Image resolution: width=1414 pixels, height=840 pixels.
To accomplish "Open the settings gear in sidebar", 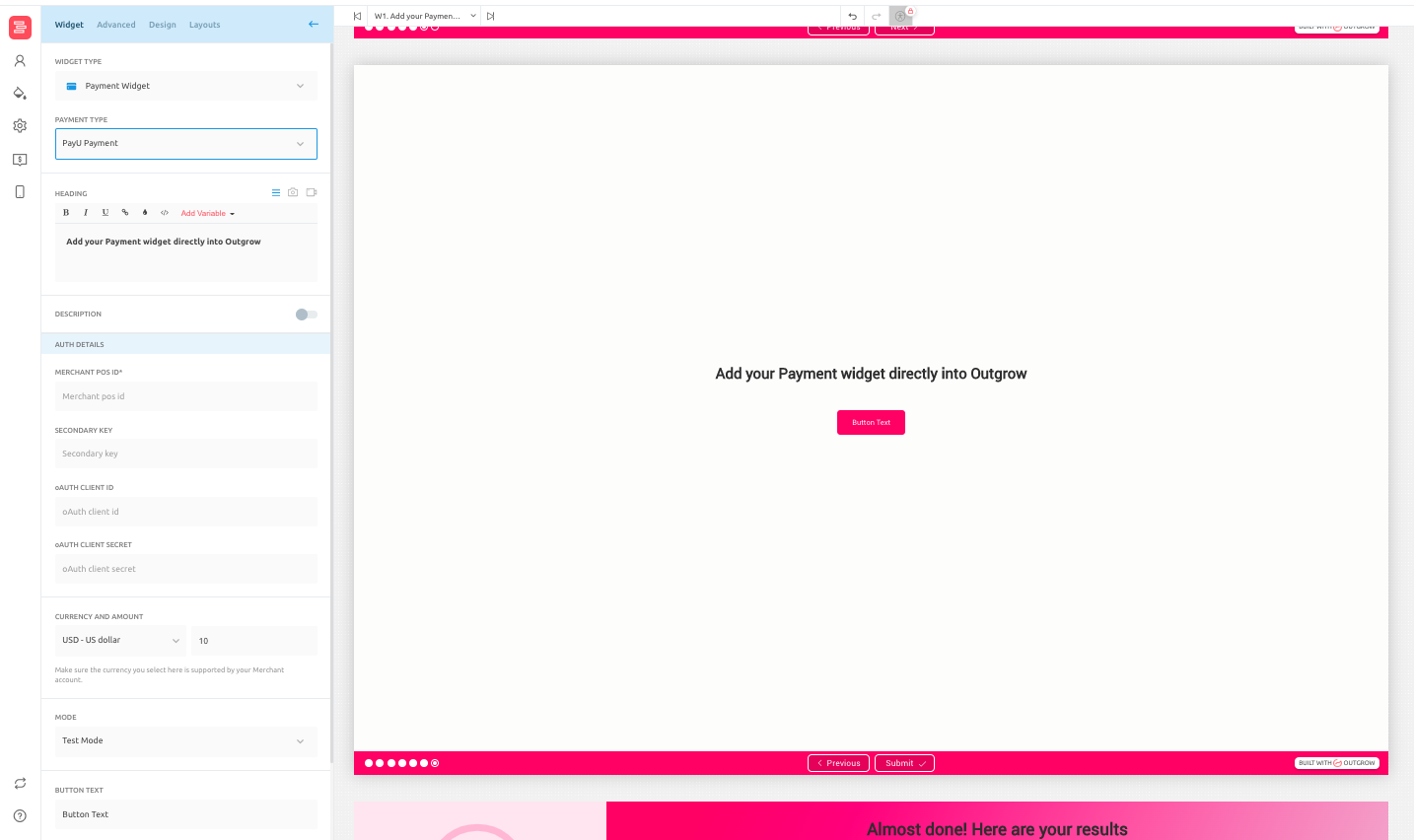I will pos(20,126).
